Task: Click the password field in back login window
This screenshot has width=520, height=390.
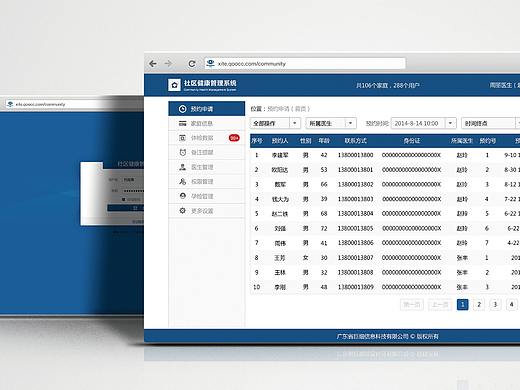Action: pos(133,191)
